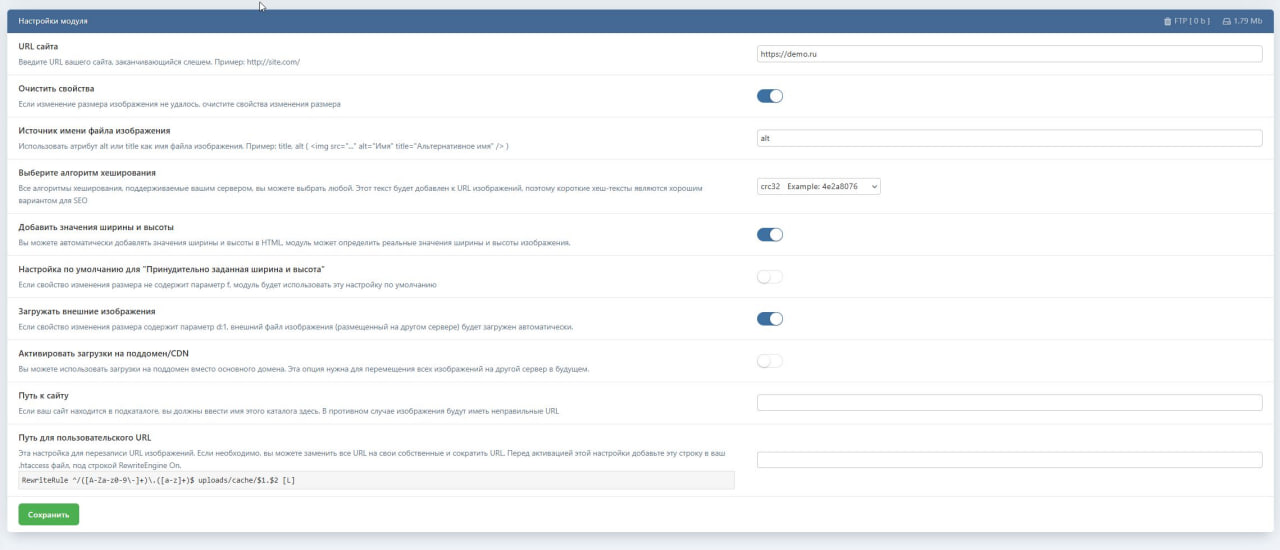
Task: Click the "Загружать внешние изображения" setting title
Action: (87, 311)
